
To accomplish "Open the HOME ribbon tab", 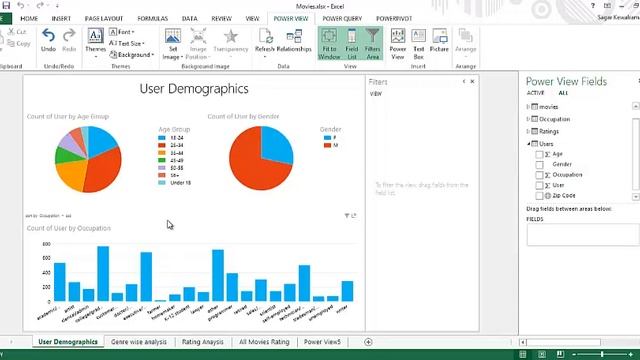I will coord(29,19).
